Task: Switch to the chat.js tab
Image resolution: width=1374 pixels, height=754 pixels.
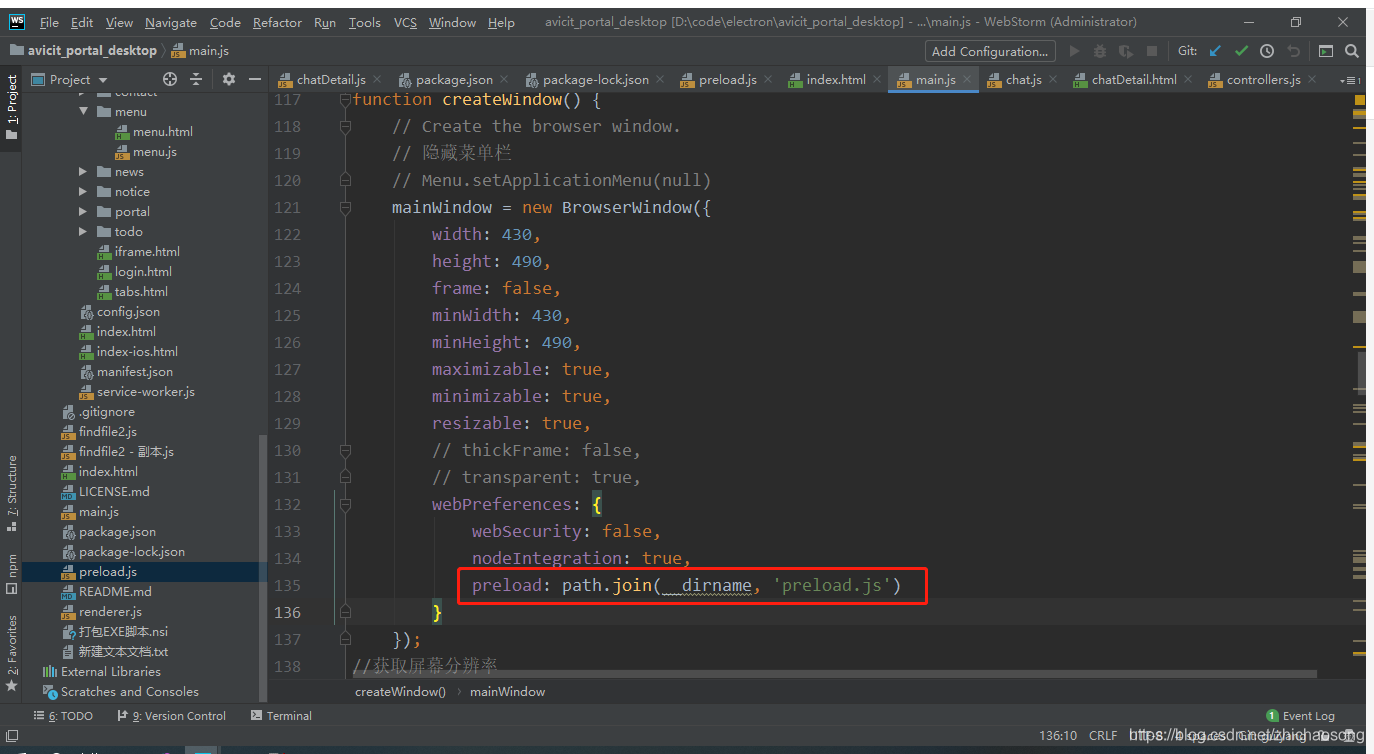Action: 1023,79
